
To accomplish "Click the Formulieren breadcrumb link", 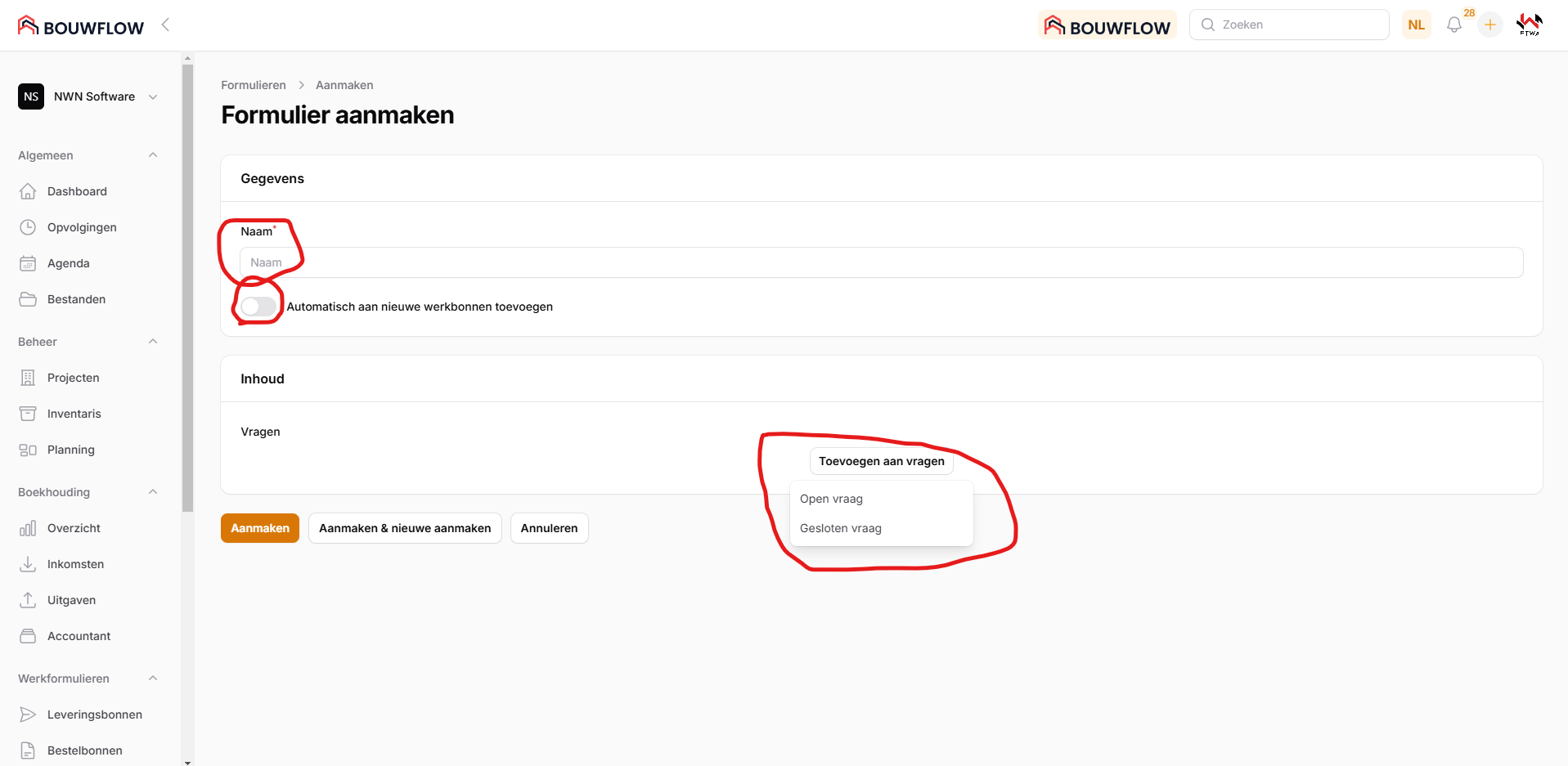I will coord(254,85).
